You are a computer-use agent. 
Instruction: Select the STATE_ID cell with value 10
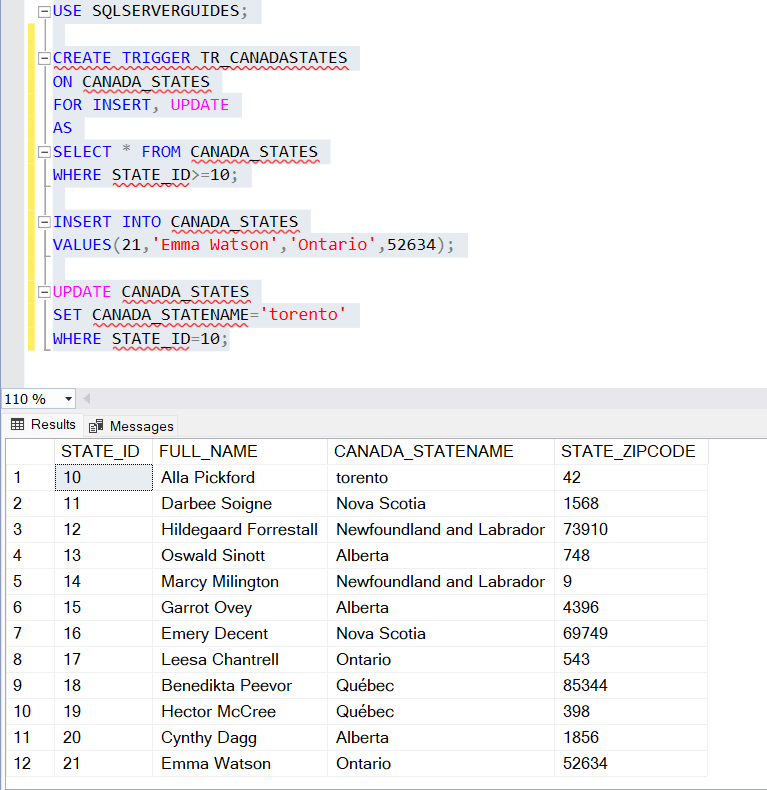(103, 477)
